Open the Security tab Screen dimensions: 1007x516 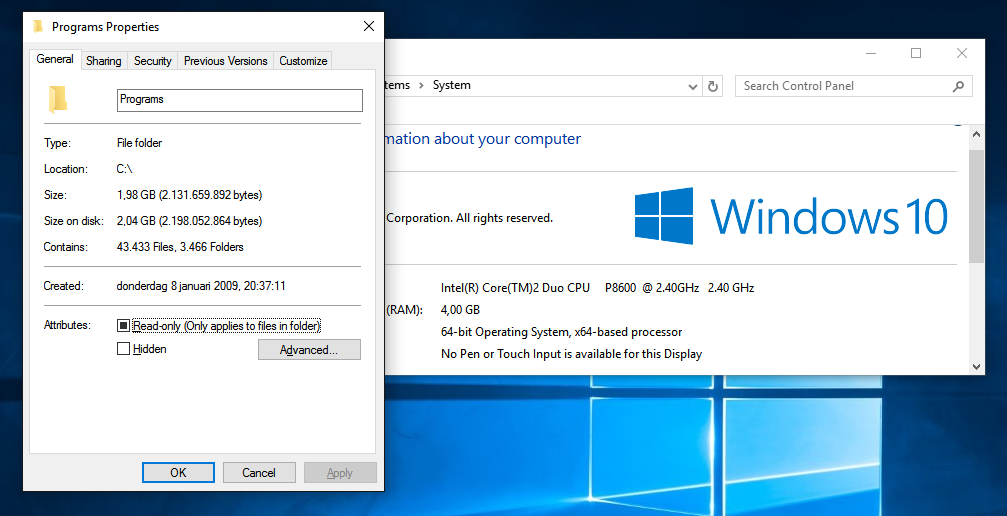tap(152, 61)
